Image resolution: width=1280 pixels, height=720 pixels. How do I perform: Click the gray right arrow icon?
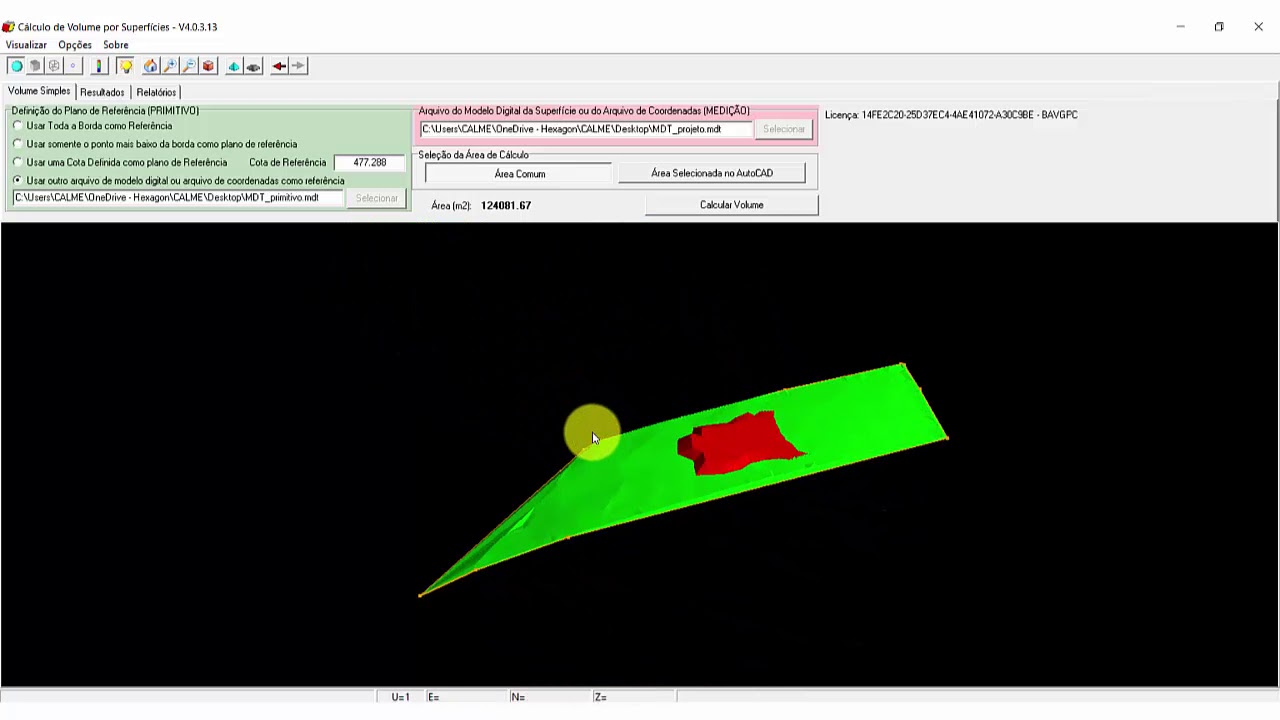[298, 66]
